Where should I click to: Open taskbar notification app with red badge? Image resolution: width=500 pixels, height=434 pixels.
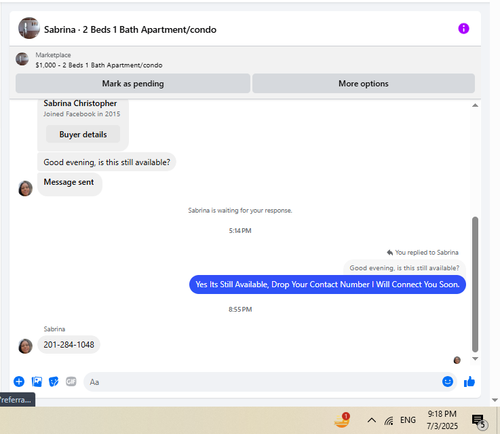pyautogui.click(x=342, y=420)
